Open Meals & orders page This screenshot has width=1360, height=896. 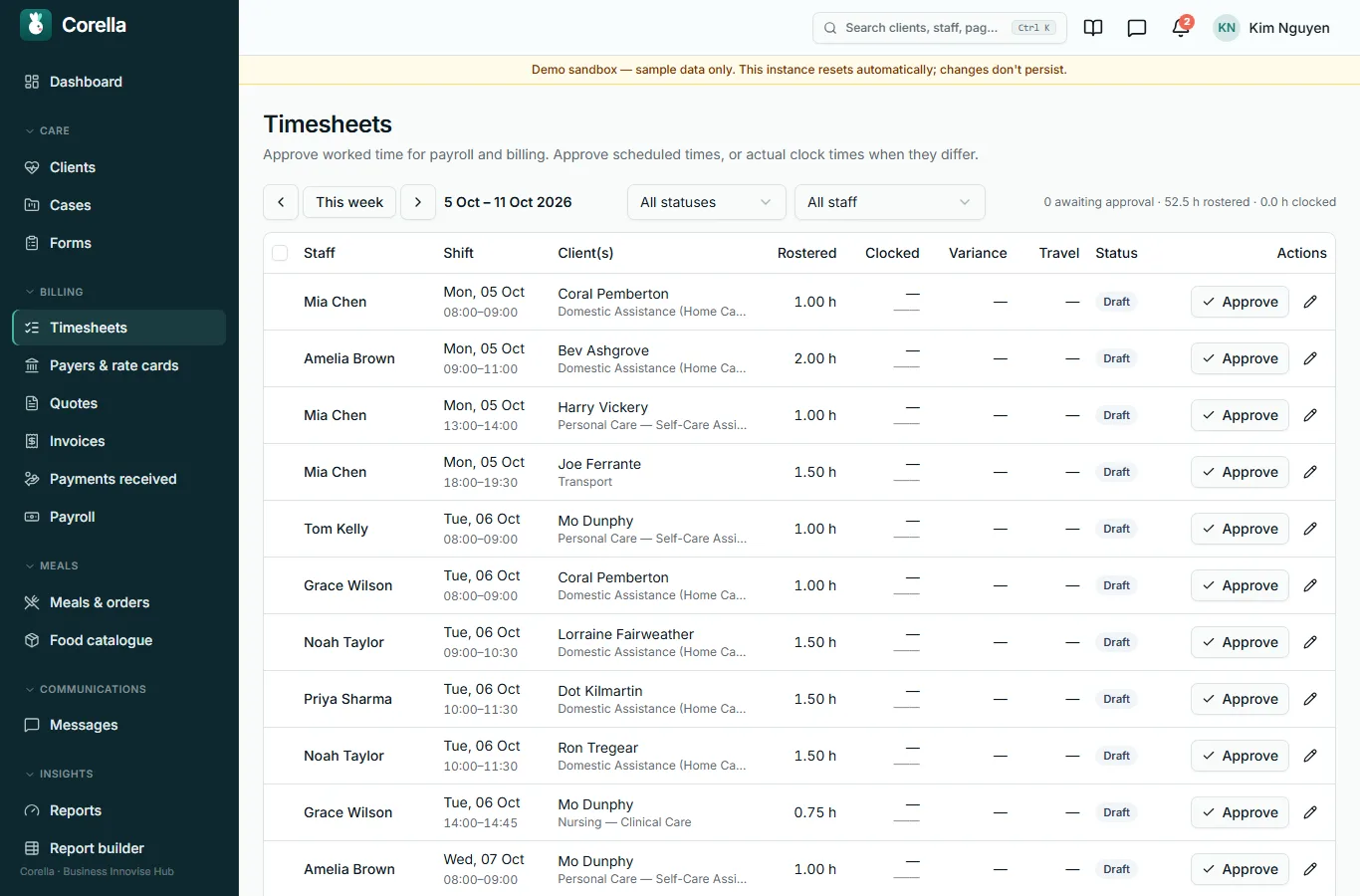pyautogui.click(x=118, y=602)
